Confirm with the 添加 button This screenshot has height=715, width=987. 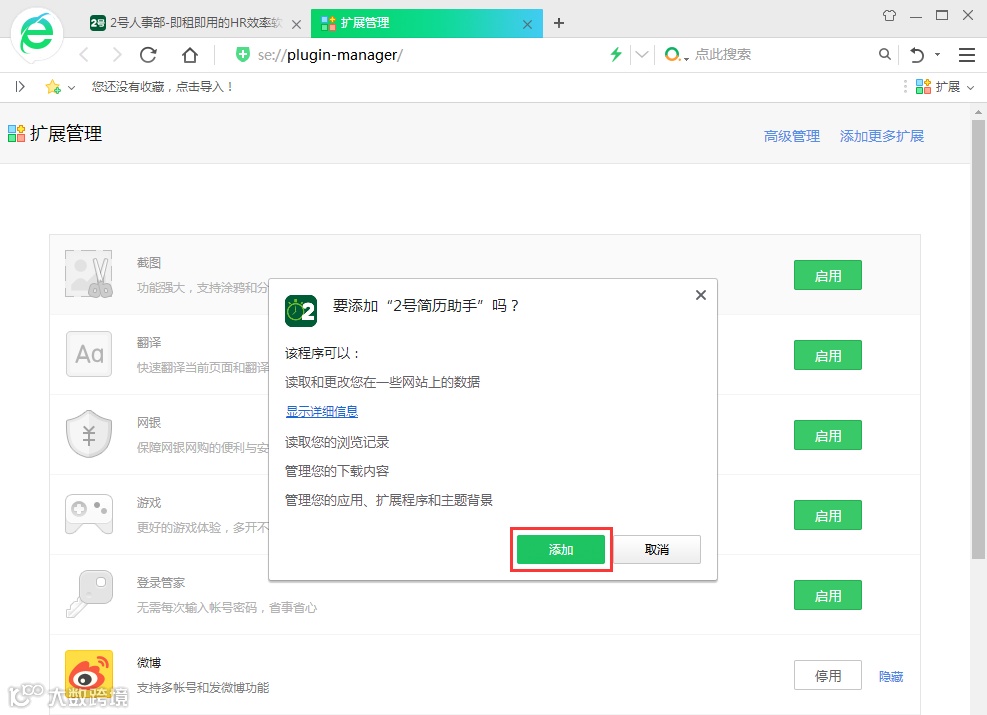click(x=561, y=549)
